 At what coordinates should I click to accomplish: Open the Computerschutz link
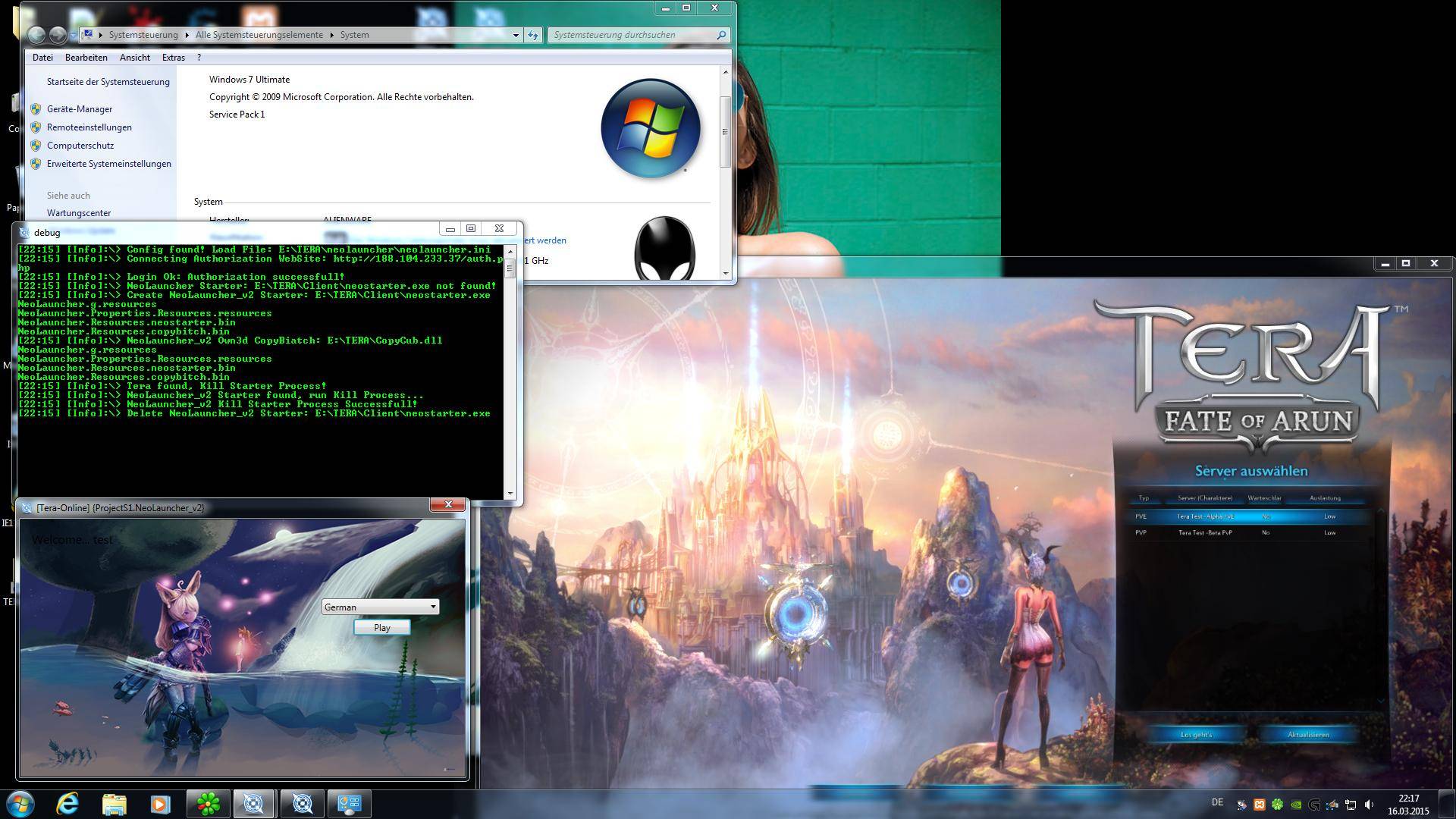(80, 146)
